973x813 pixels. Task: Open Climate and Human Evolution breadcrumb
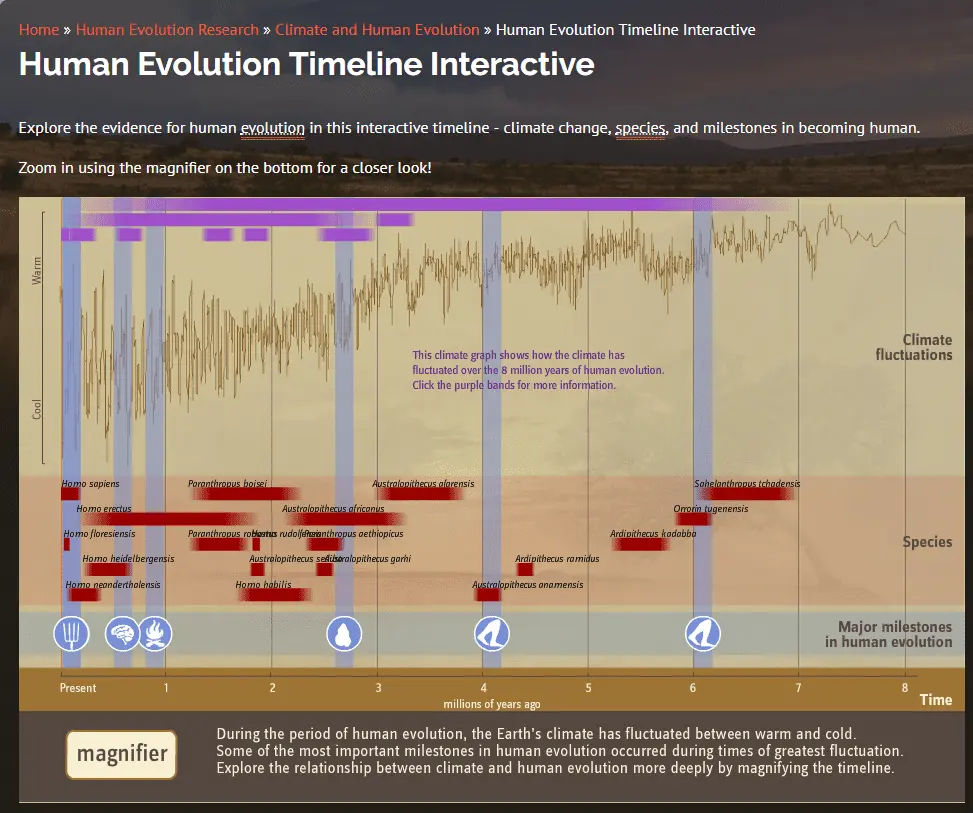tap(377, 30)
